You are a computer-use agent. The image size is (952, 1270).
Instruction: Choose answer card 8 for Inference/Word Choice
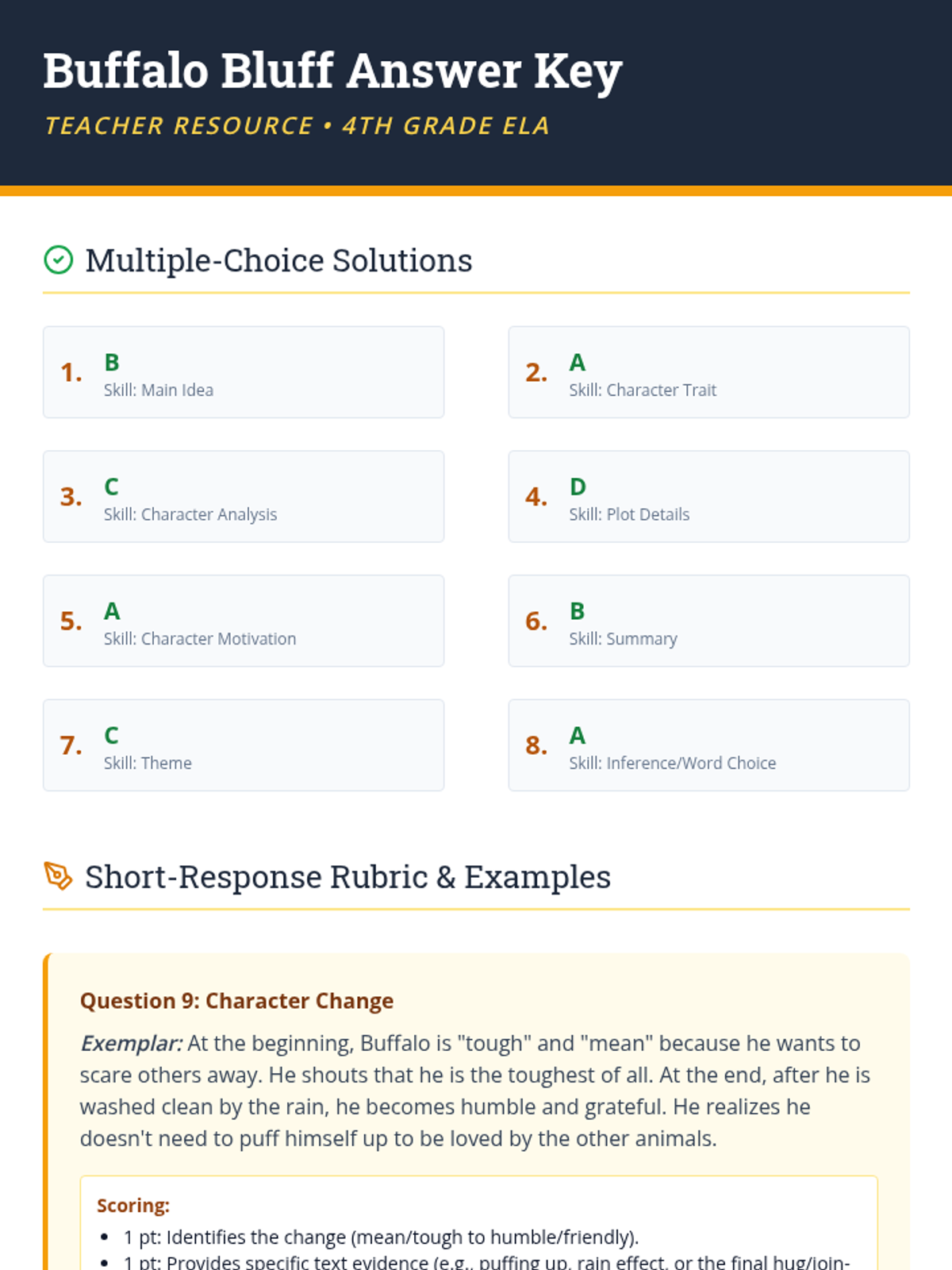click(x=708, y=745)
